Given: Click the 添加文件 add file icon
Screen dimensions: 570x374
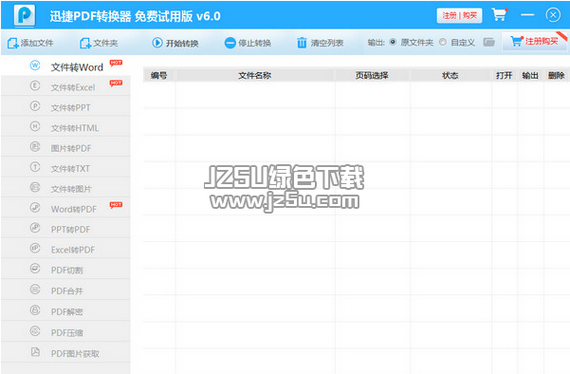Looking at the screenshot, I should (13, 43).
